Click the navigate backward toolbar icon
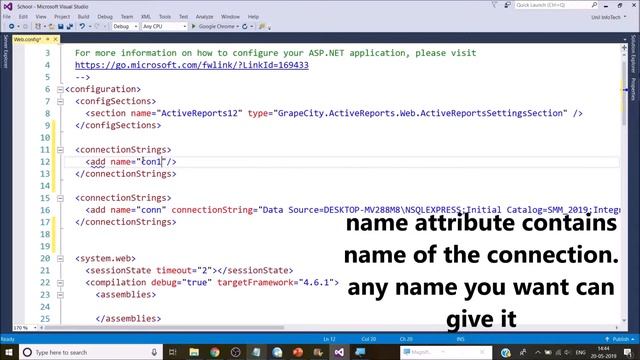 (11, 27)
